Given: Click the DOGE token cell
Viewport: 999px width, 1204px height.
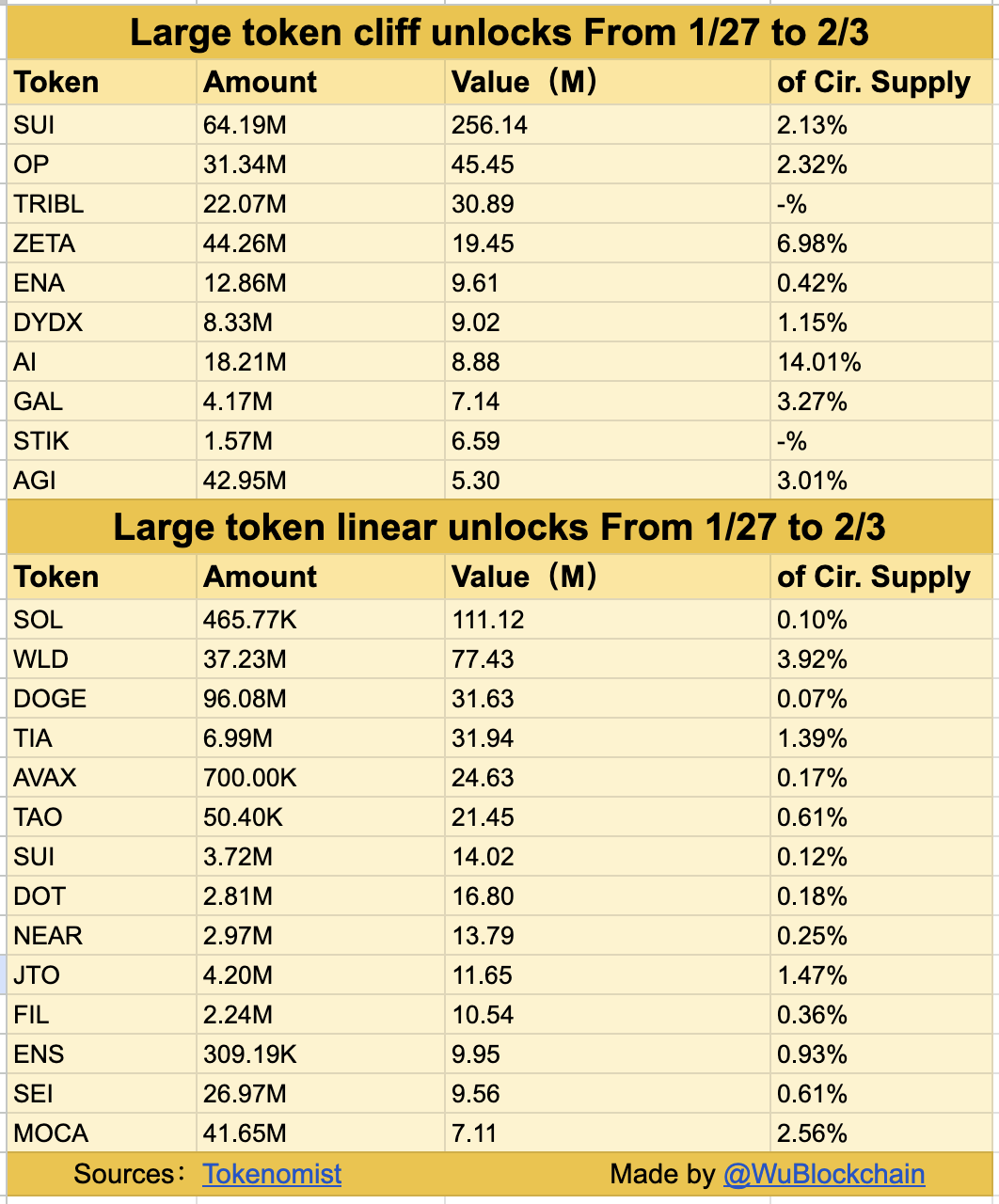Looking at the screenshot, I should (50, 699).
